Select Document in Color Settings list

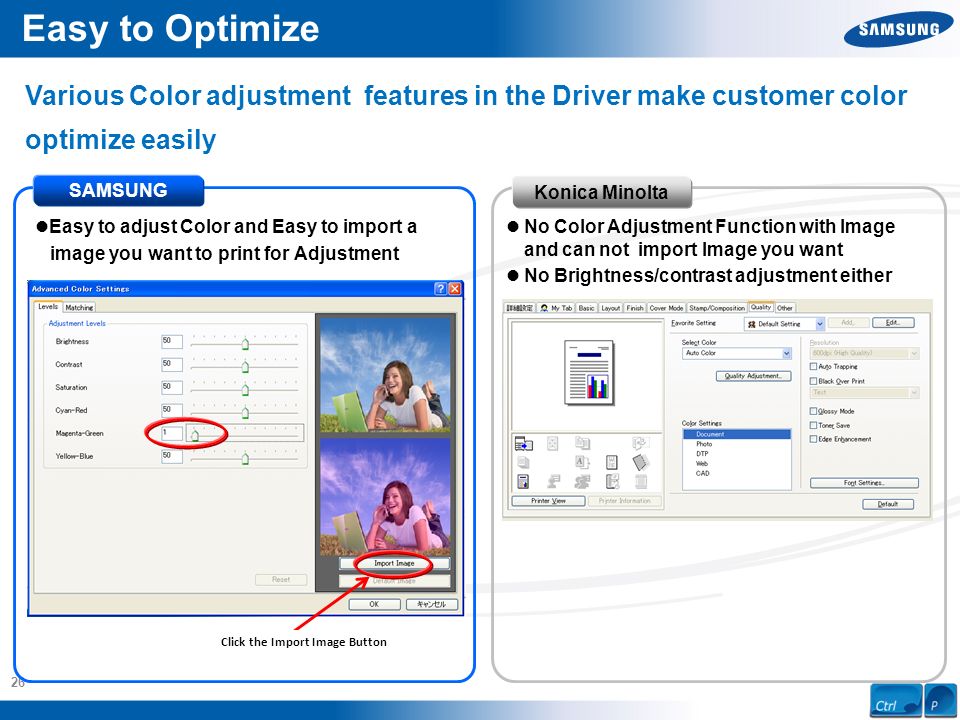click(x=737, y=434)
